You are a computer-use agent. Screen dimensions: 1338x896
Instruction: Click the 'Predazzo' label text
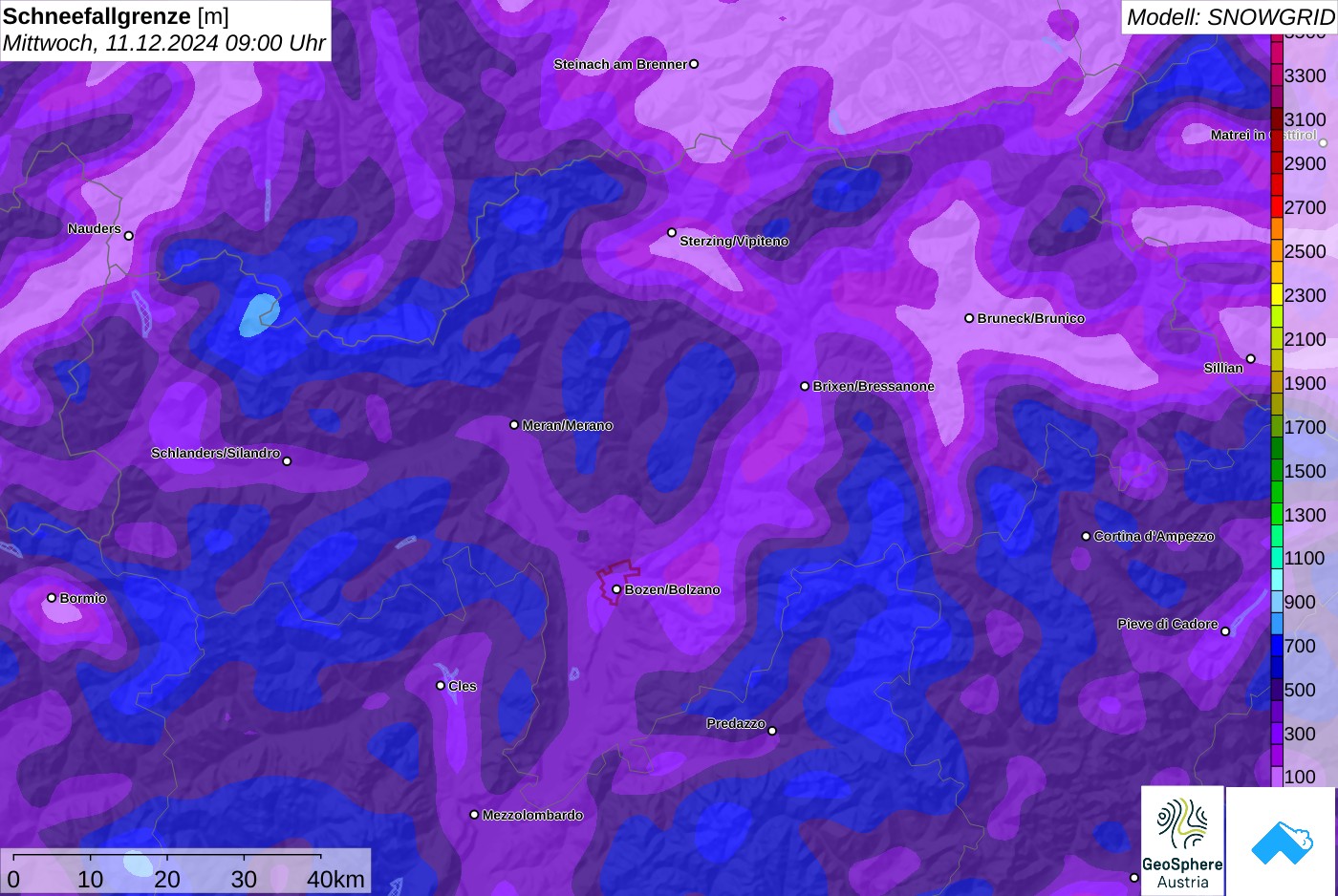tap(736, 723)
